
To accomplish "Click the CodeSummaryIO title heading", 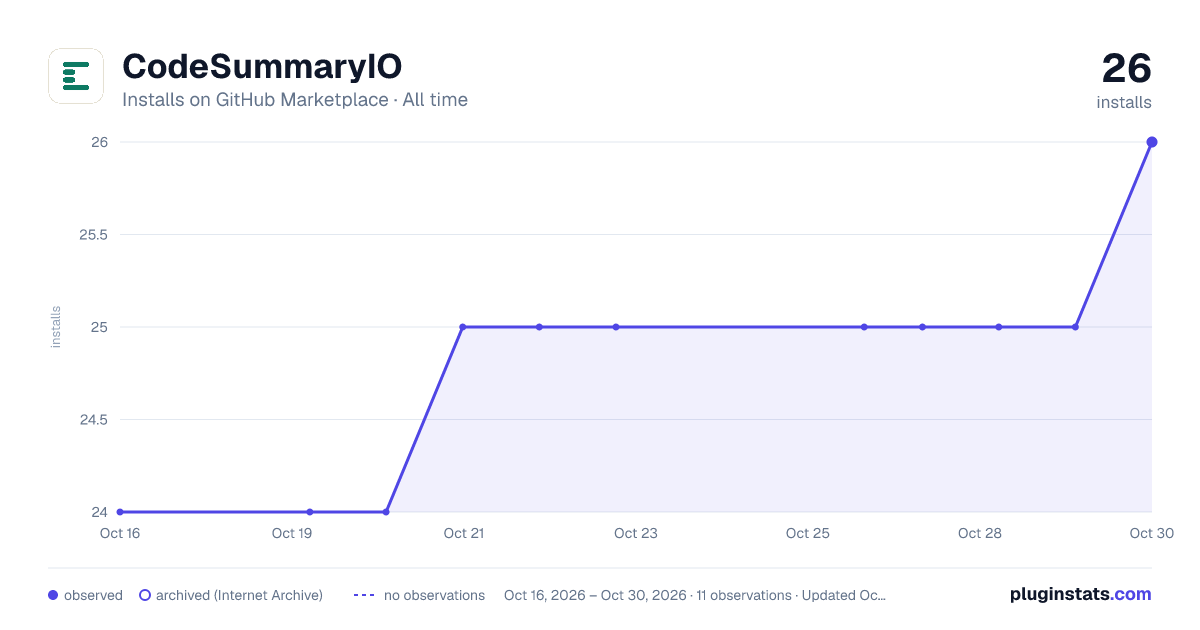I will click(x=262, y=67).
